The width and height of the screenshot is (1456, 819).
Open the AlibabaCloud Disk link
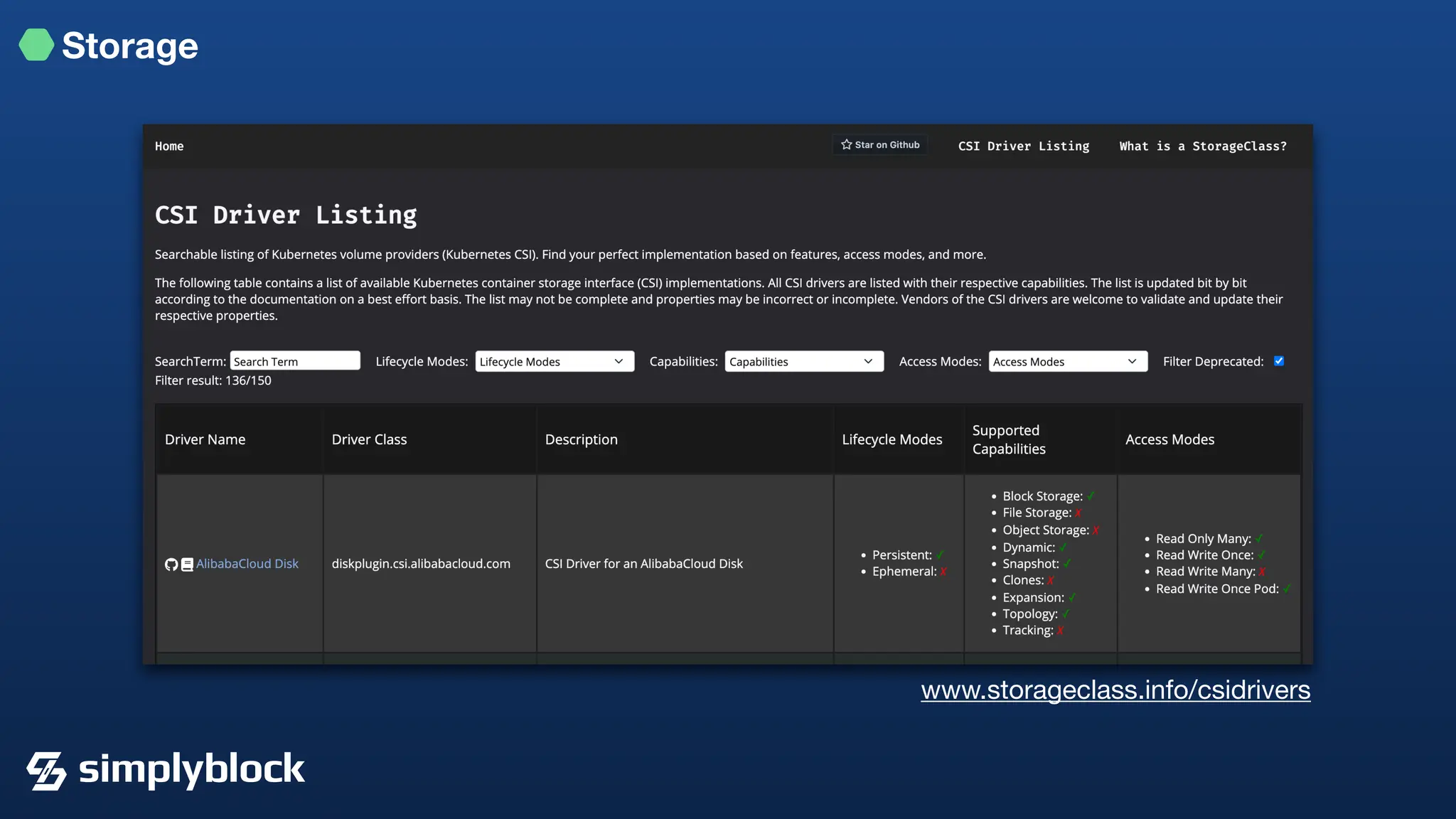point(247,564)
